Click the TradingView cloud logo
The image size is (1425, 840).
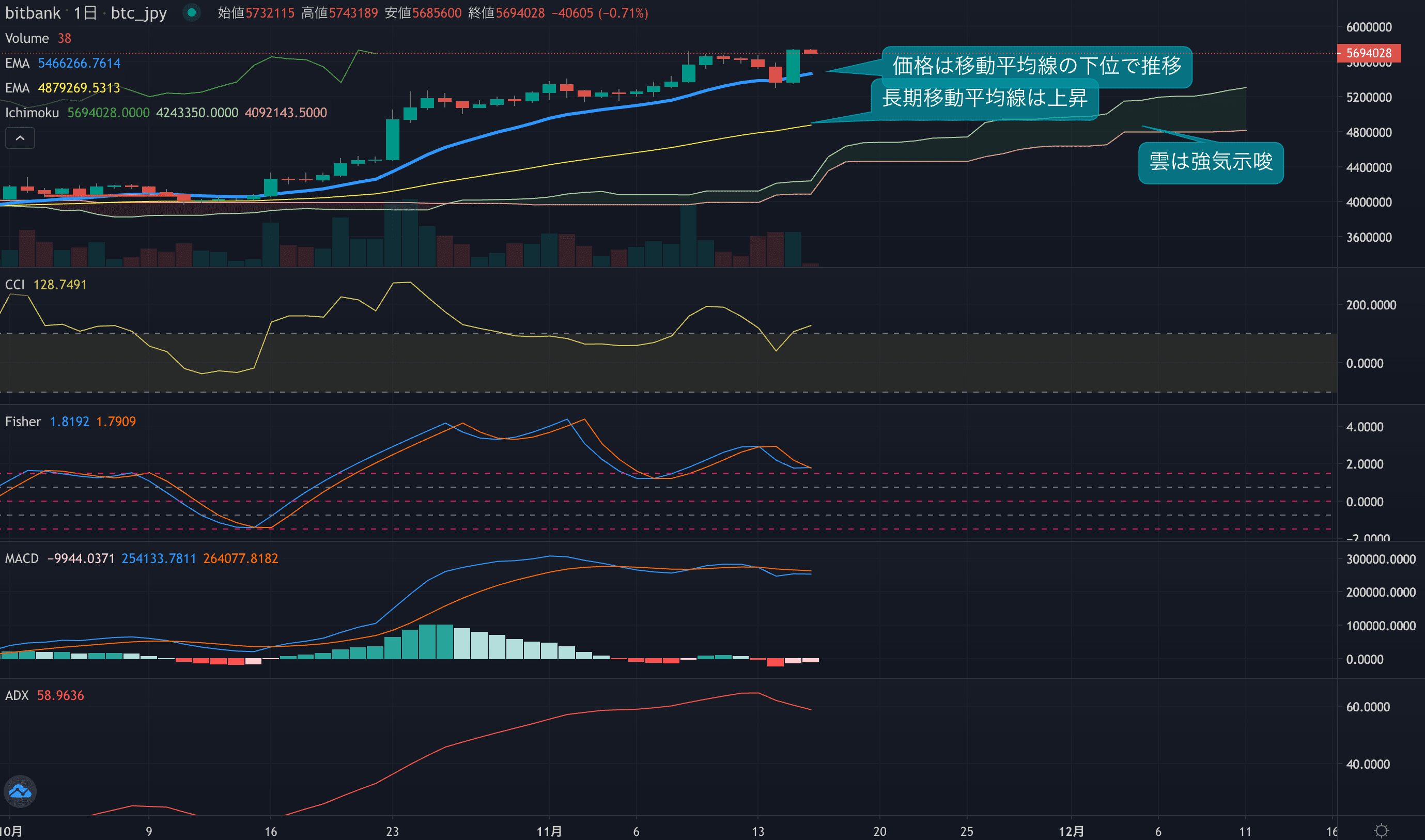coord(20,791)
